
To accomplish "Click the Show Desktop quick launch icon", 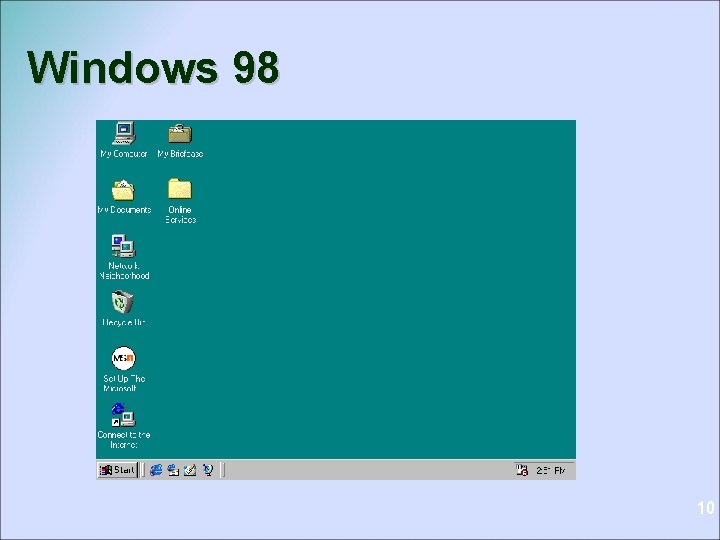I will point(190,470).
